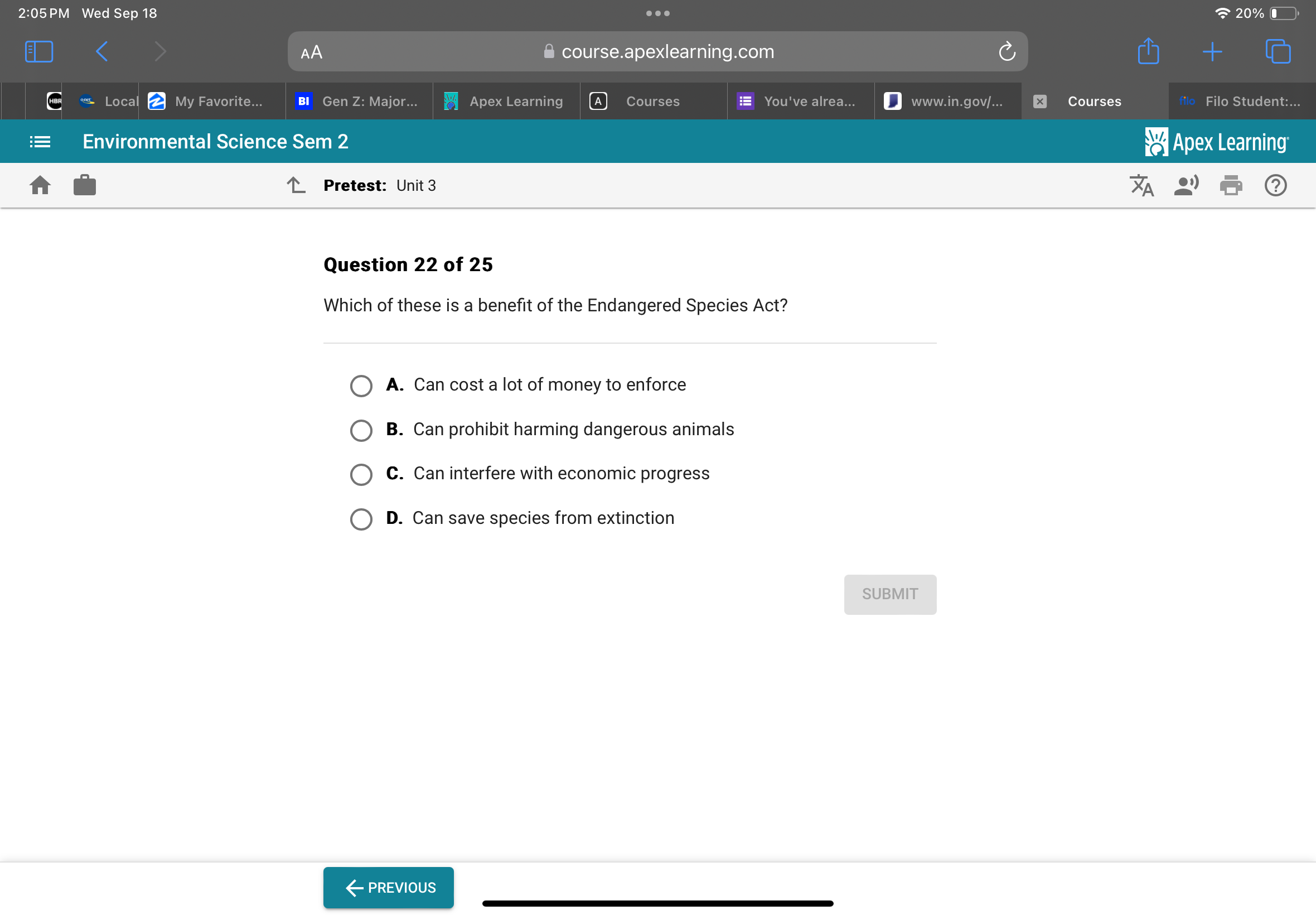Click the briefcase/portfolio icon
Viewport: 1316px width, 915px height.
(x=85, y=185)
